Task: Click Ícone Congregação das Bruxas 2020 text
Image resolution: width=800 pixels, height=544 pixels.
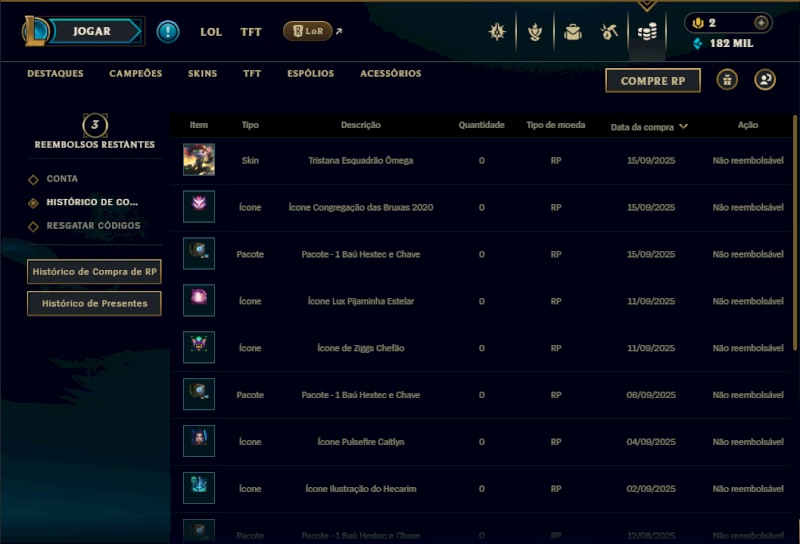Action: (361, 207)
